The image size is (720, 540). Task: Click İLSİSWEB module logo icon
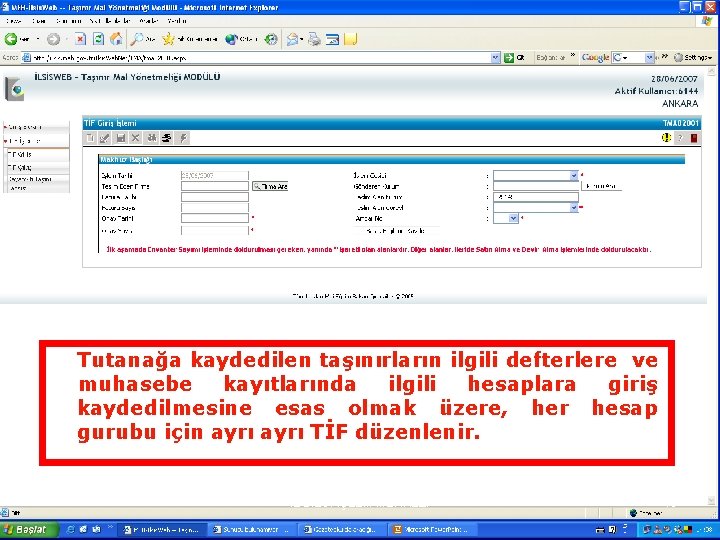[14, 89]
